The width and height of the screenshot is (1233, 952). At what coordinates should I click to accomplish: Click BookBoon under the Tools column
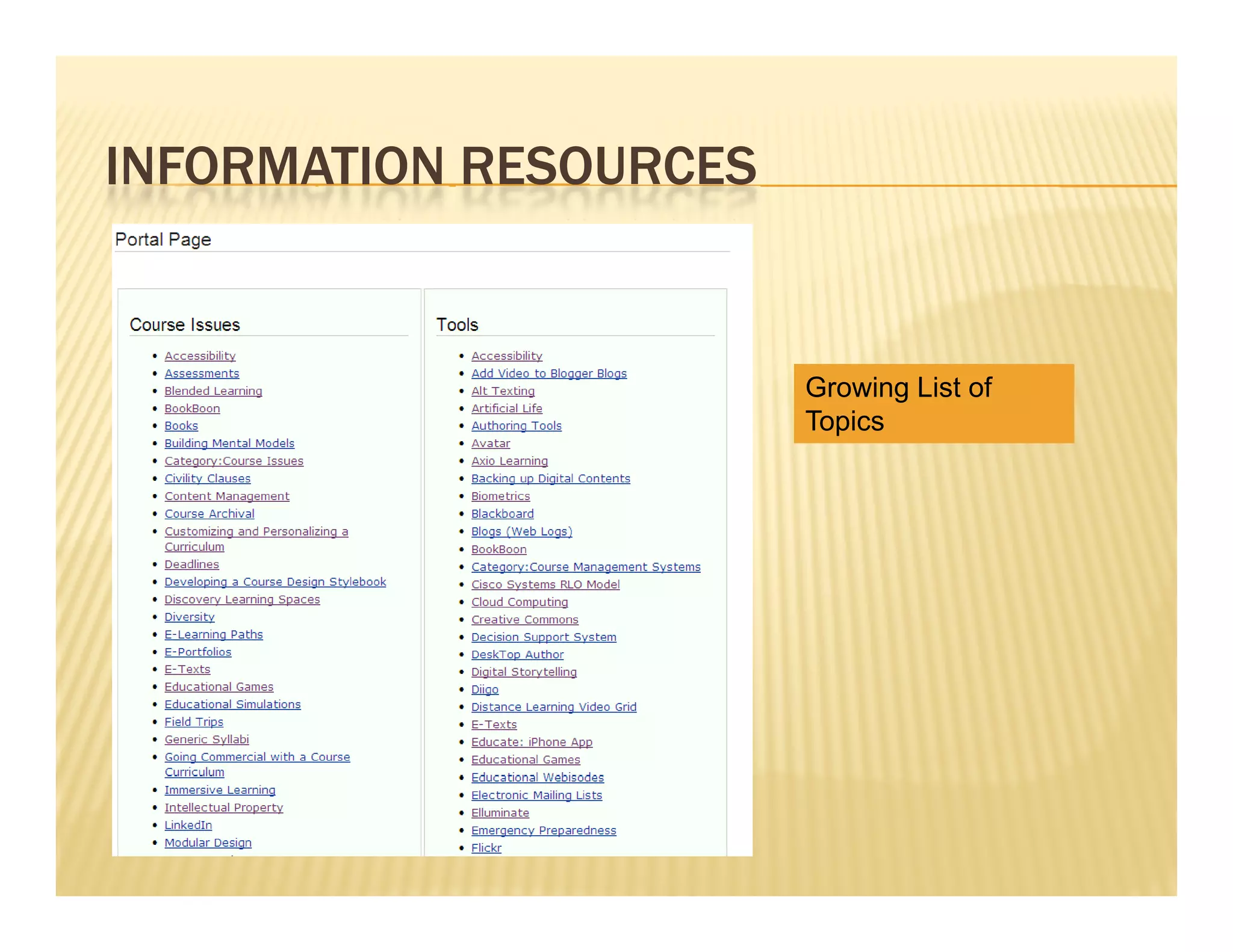499,549
